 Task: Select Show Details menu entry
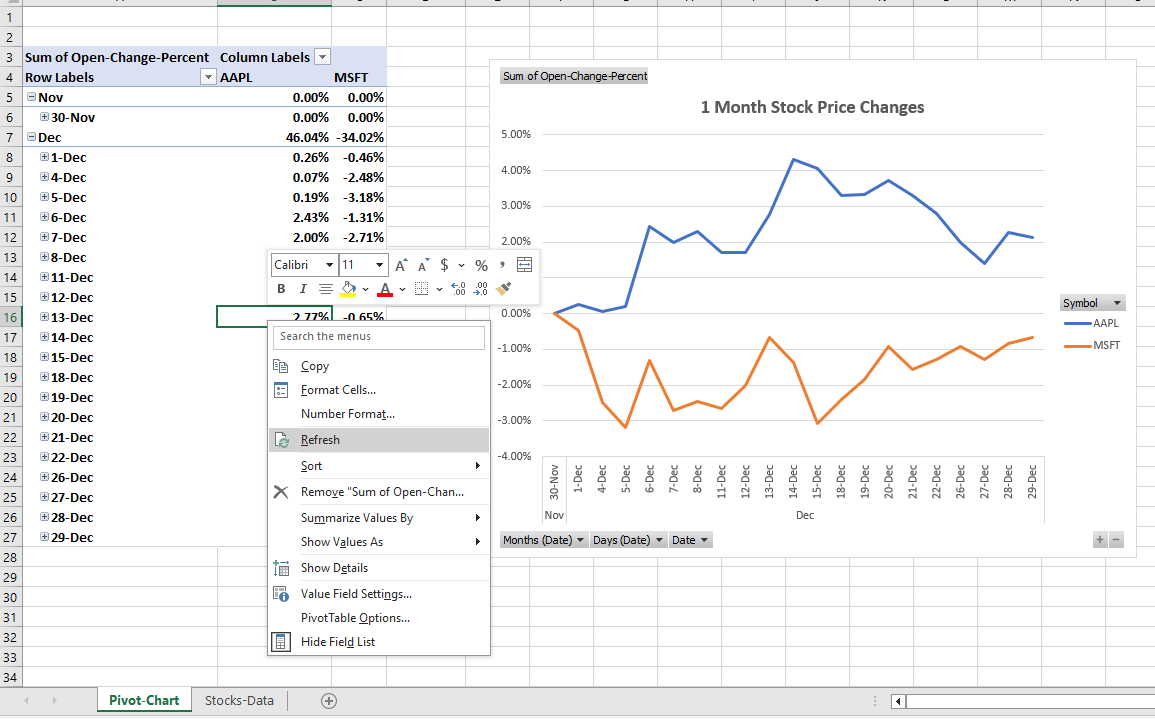[x=379, y=568]
